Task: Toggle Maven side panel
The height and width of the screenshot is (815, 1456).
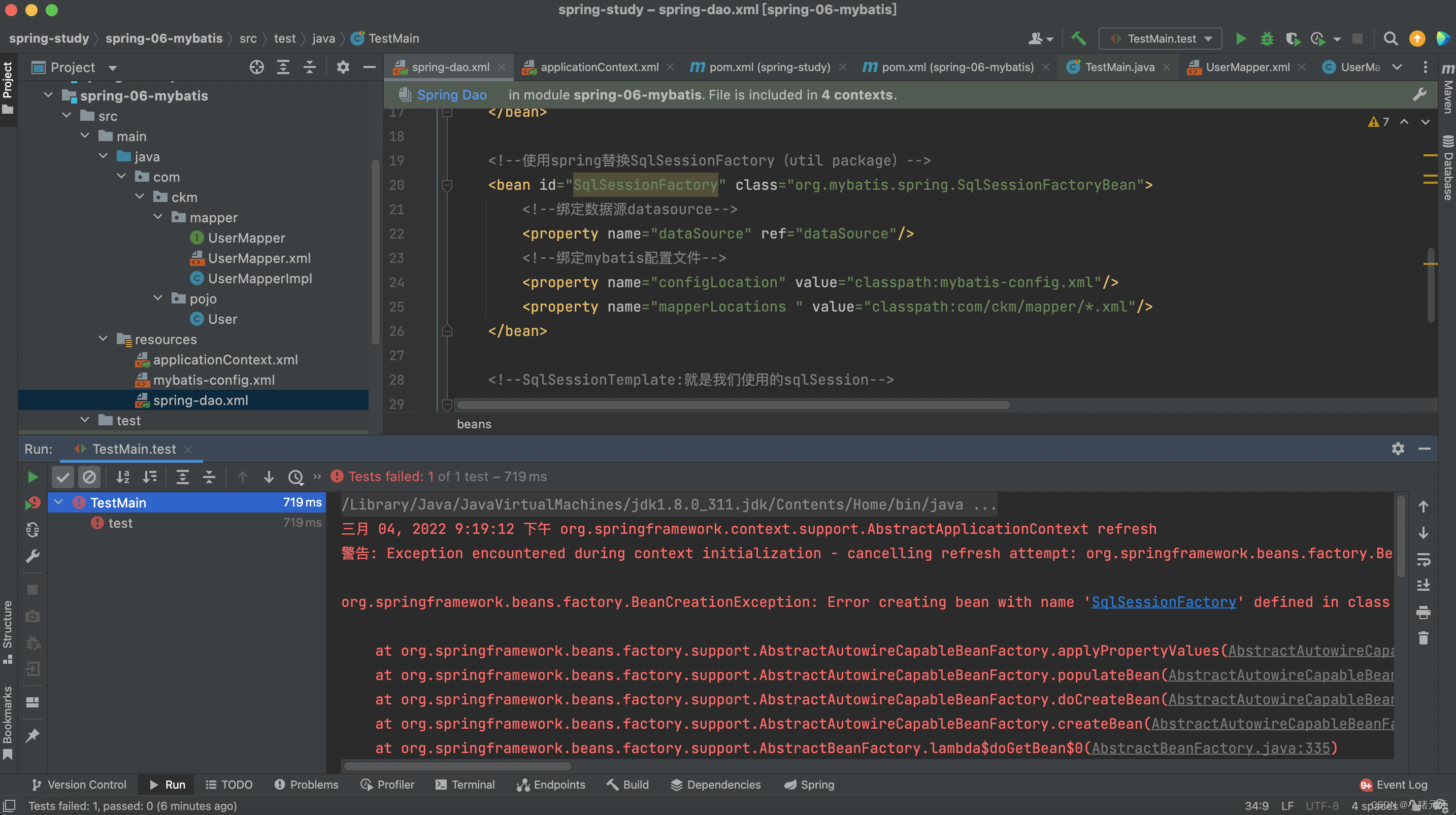Action: (1447, 89)
